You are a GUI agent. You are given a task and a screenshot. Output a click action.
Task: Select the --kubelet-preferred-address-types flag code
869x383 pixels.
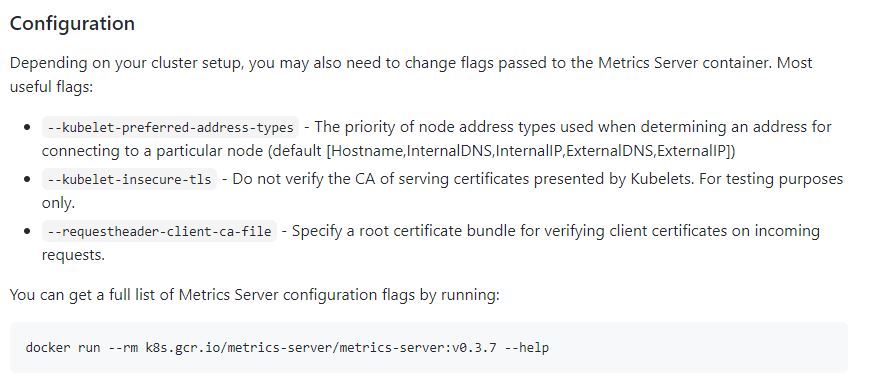pyautogui.click(x=170, y=127)
